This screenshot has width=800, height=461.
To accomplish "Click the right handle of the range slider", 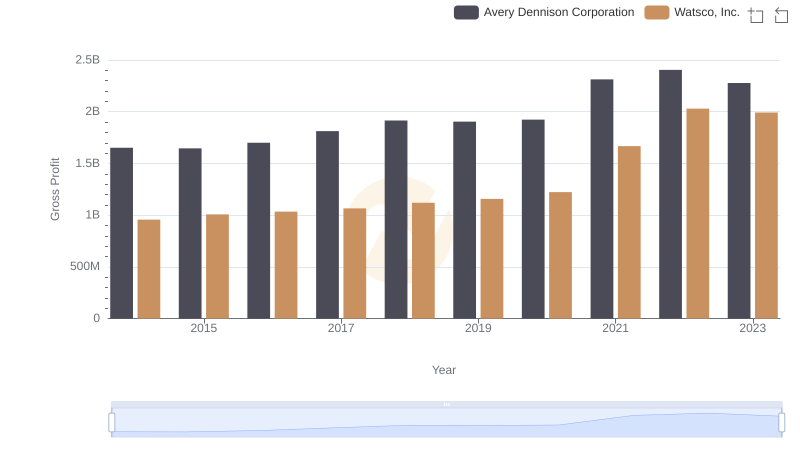I will [781, 422].
